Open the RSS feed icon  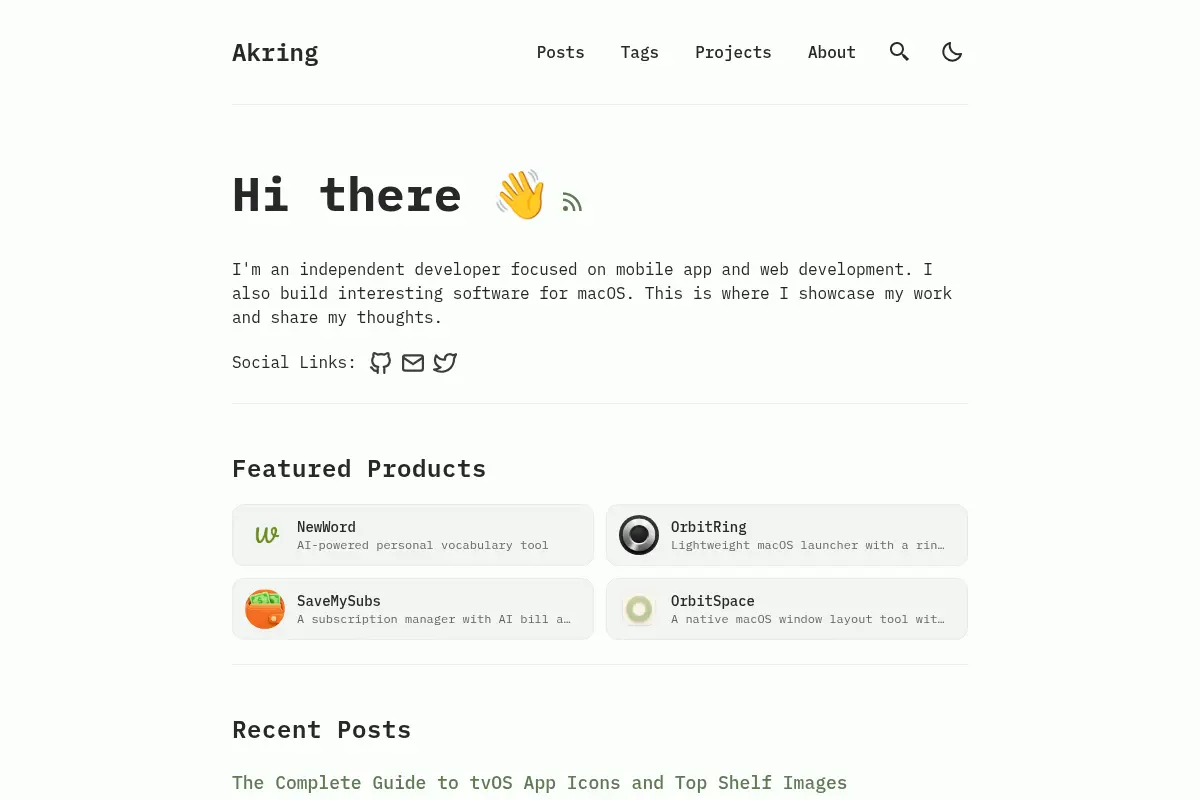pyautogui.click(x=572, y=203)
